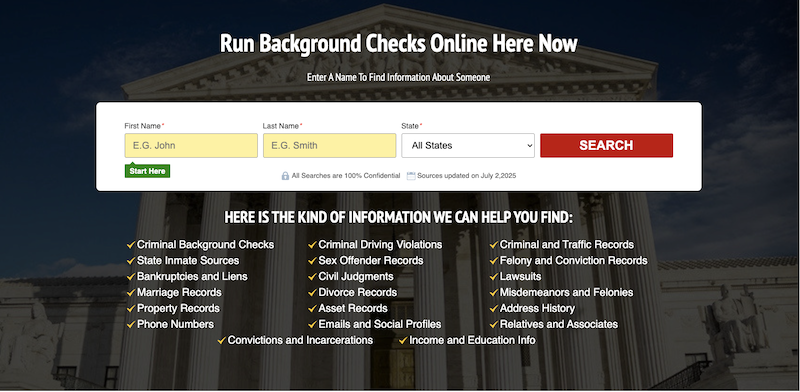This screenshot has width=800, height=392.
Task: Click the Last Name input field
Action: tap(330, 145)
